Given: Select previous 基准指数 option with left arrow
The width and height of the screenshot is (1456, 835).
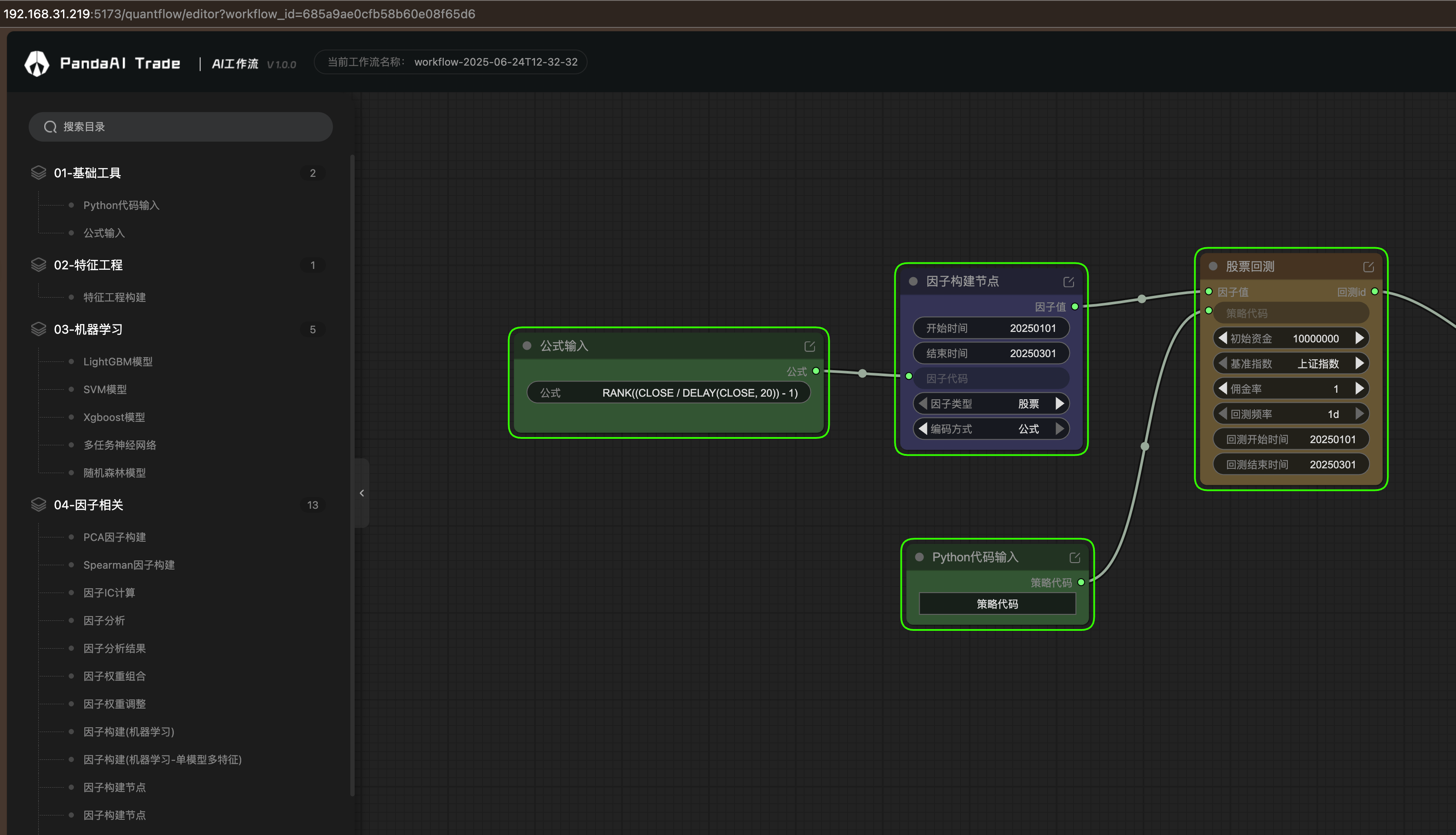Looking at the screenshot, I should (1223, 364).
